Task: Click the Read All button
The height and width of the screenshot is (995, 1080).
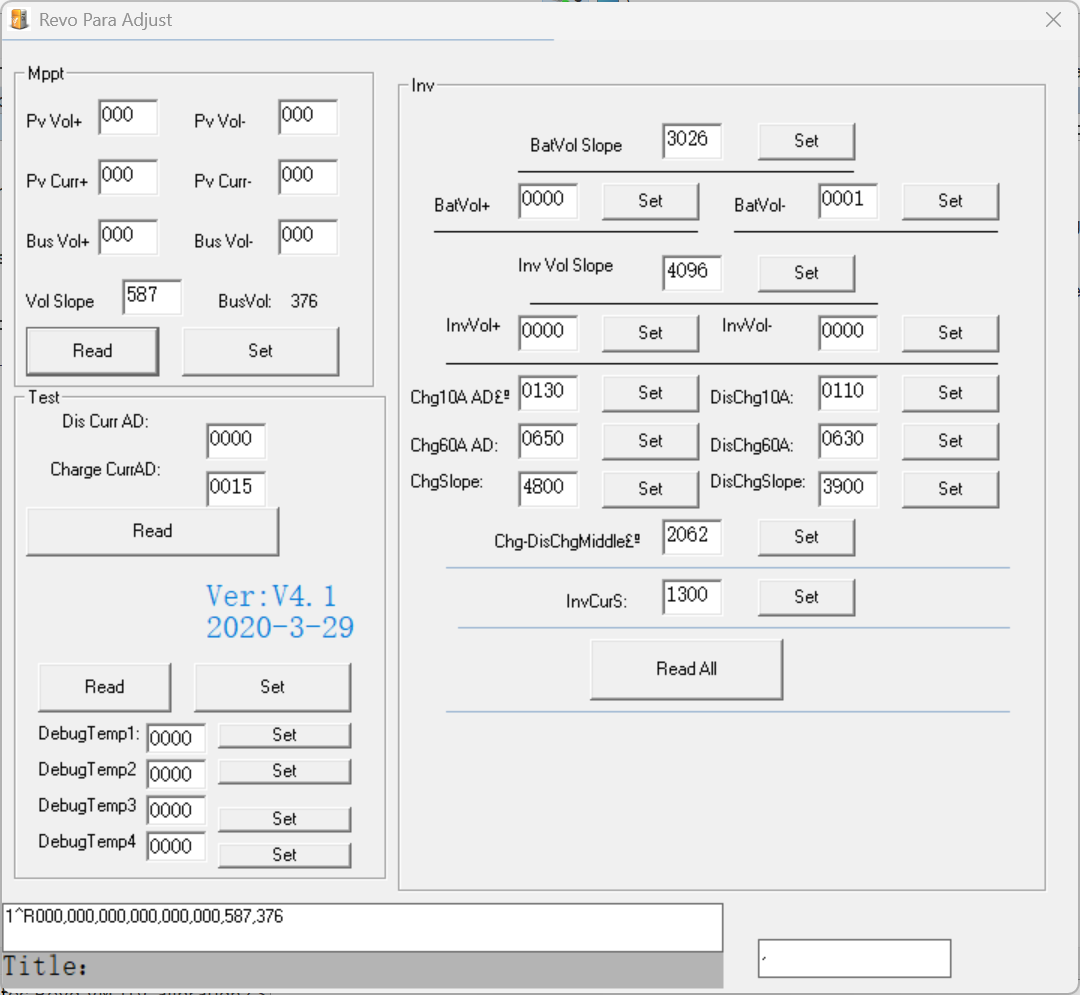Action: coord(686,669)
